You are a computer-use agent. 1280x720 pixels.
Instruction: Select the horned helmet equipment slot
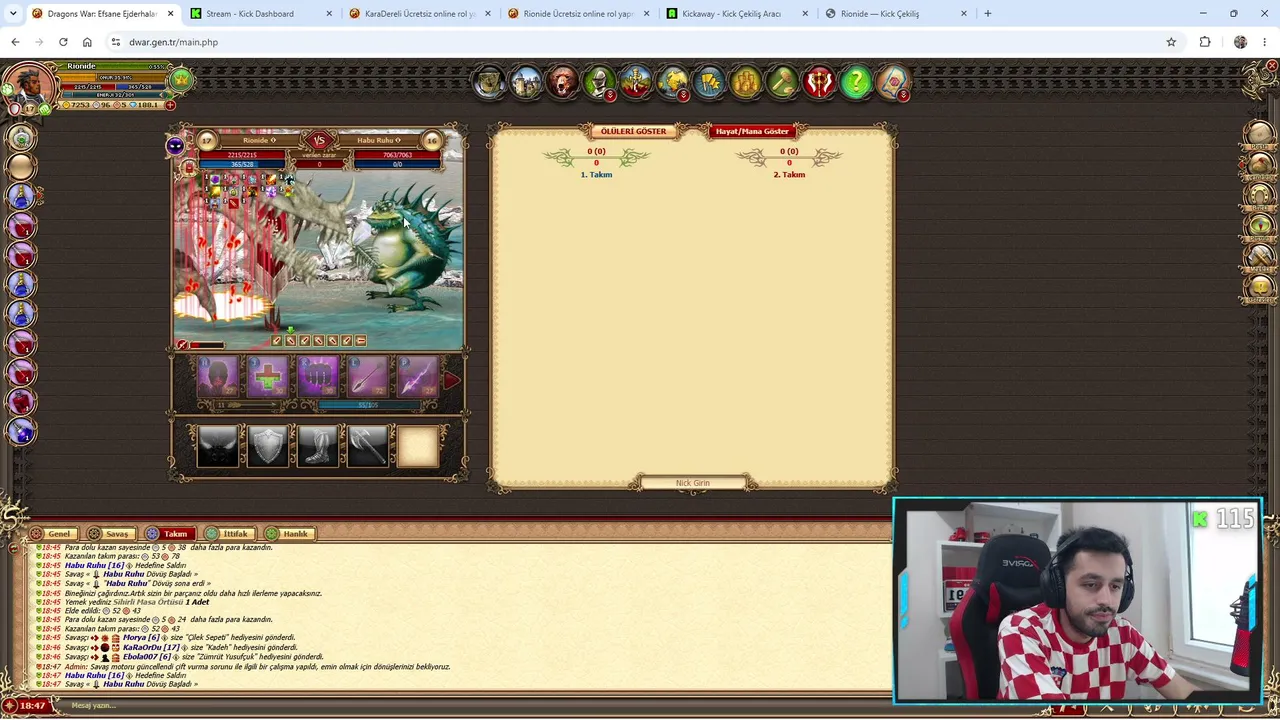point(218,446)
